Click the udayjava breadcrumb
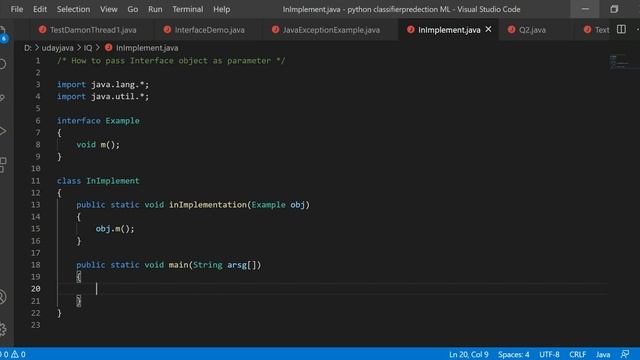The image size is (640, 360). point(58,48)
